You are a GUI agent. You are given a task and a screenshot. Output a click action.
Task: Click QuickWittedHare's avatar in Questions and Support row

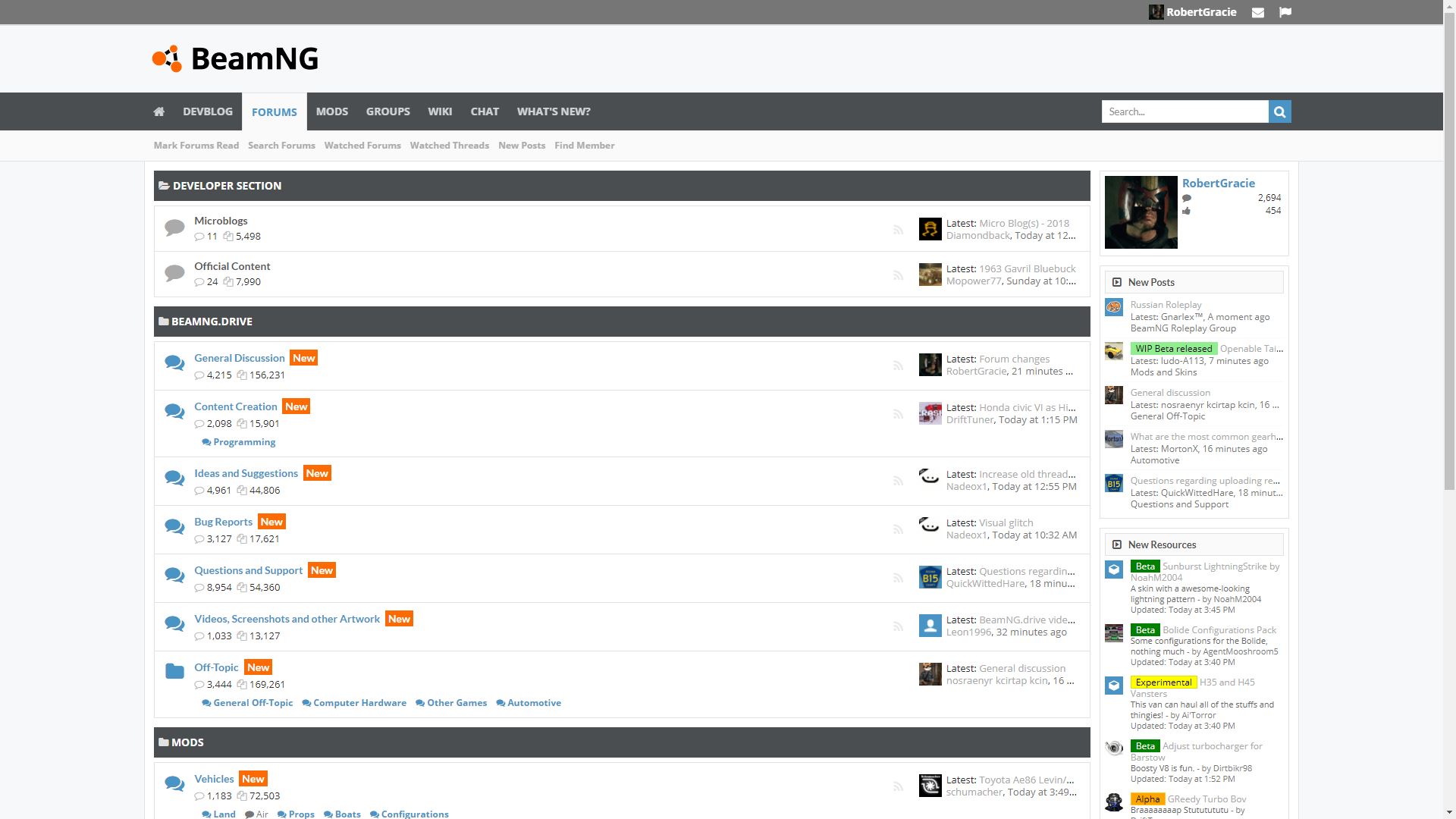(930, 577)
